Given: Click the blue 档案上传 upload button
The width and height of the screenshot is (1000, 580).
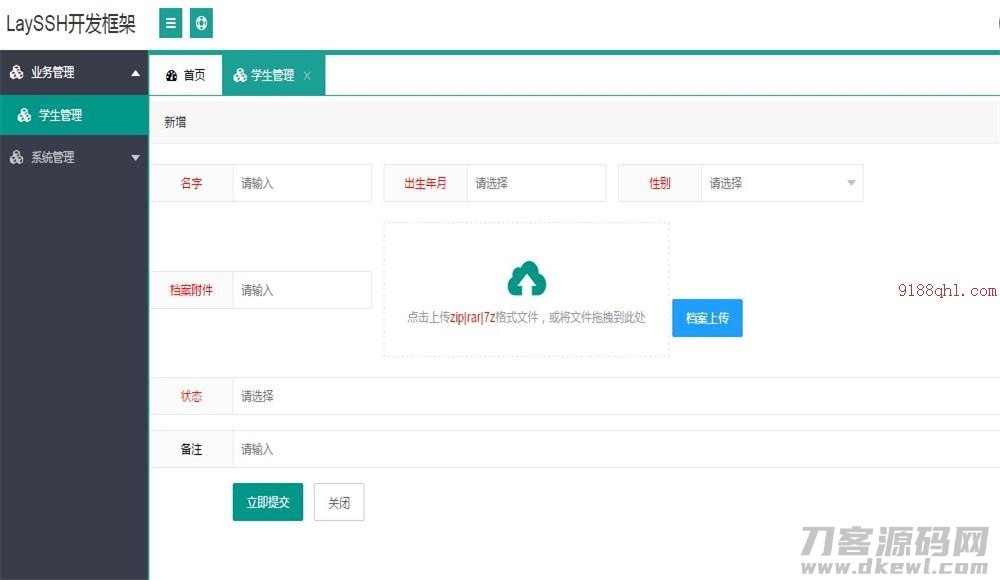Looking at the screenshot, I should click(x=707, y=318).
